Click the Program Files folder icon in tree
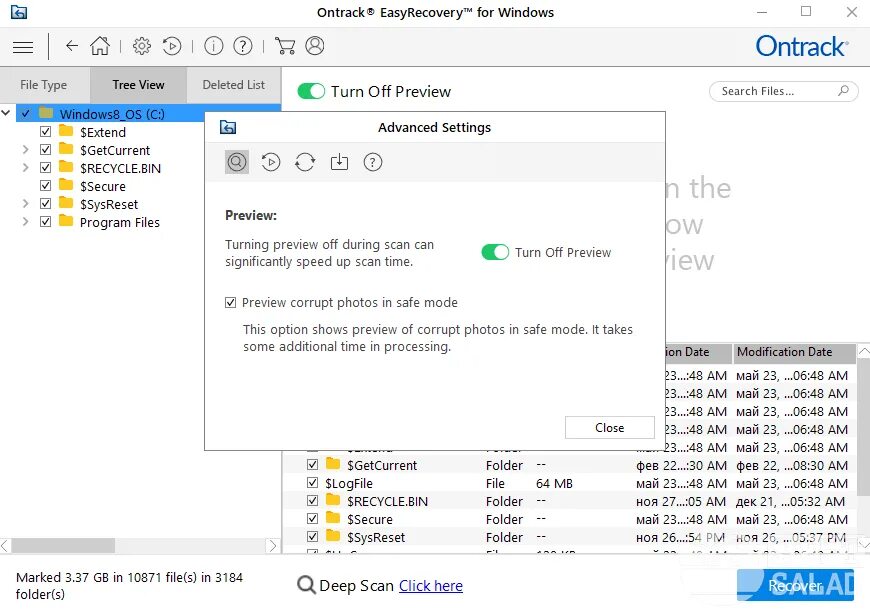 pos(66,221)
